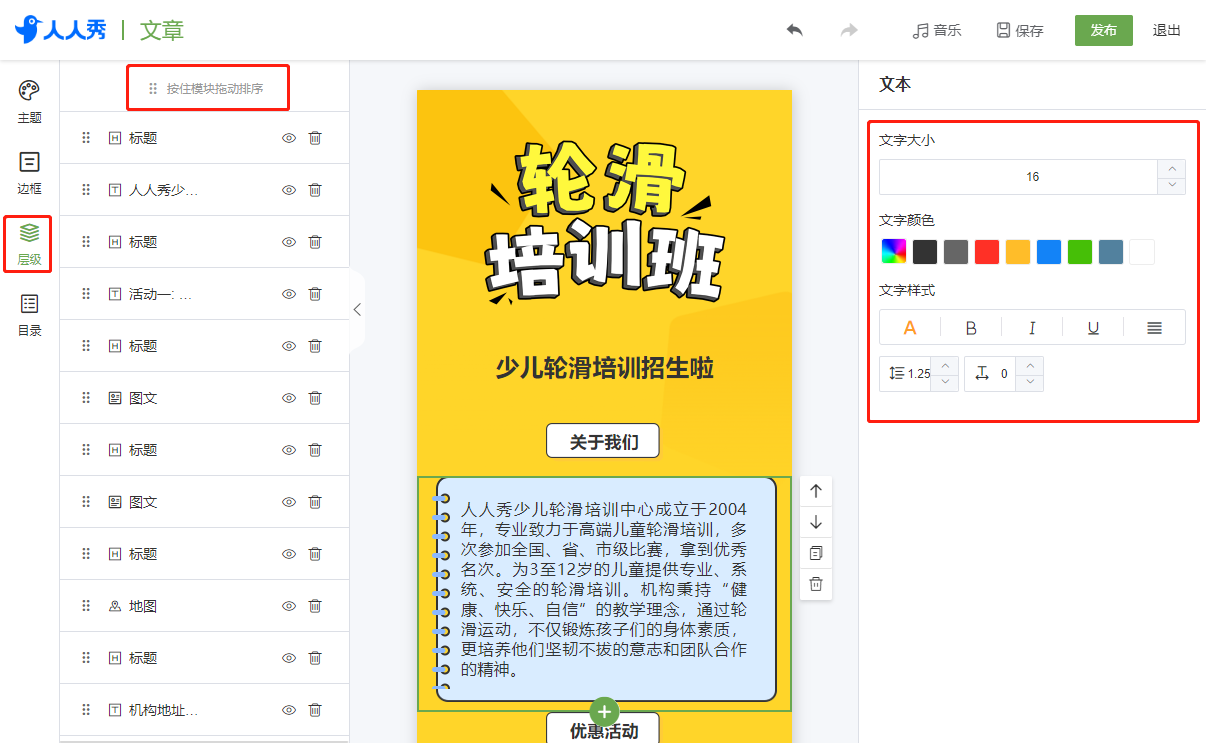This screenshot has width=1206, height=743.
Task: Duplicate the selected text block
Action: pyautogui.click(x=816, y=553)
